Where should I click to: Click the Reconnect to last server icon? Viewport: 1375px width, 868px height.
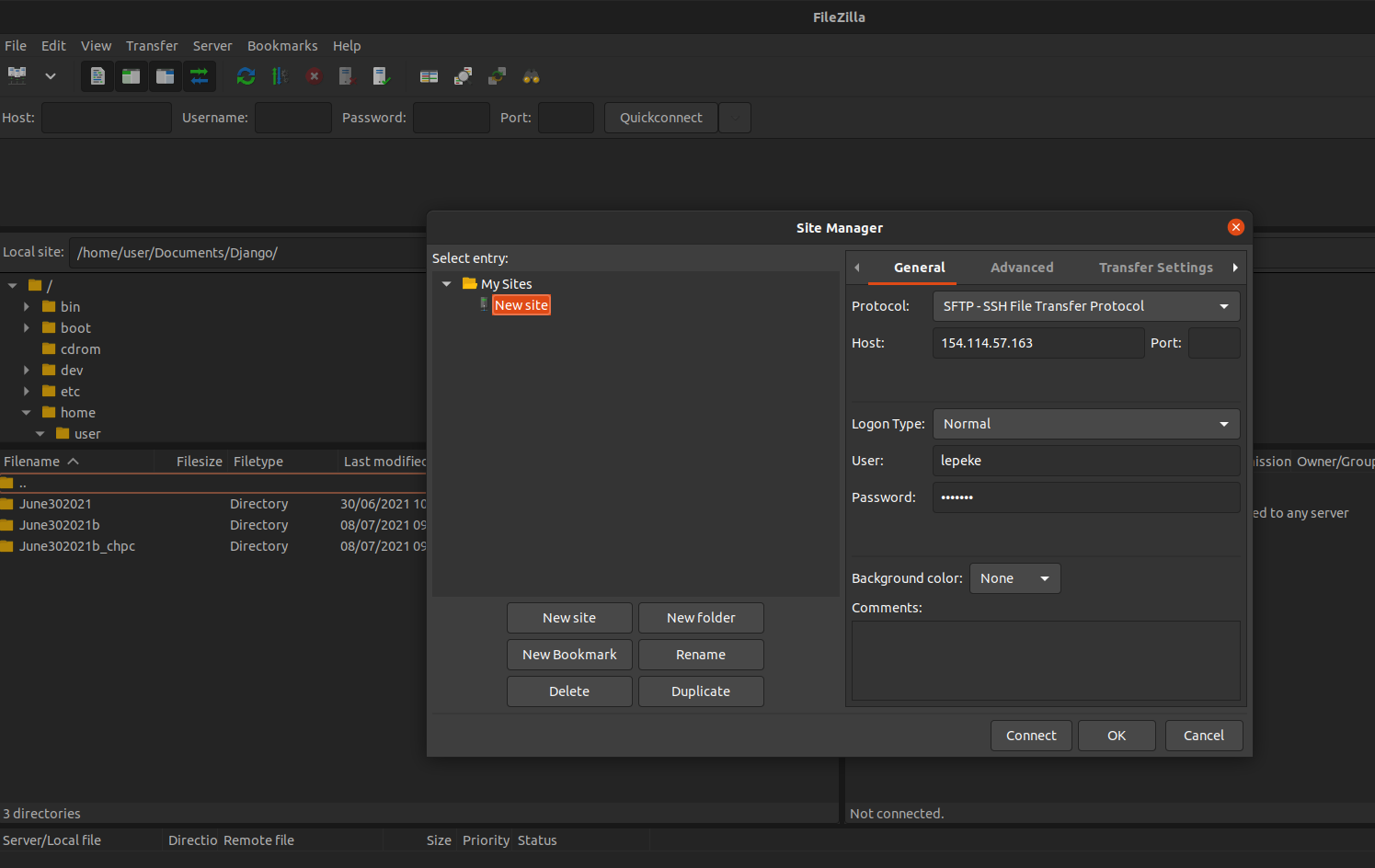(x=381, y=76)
